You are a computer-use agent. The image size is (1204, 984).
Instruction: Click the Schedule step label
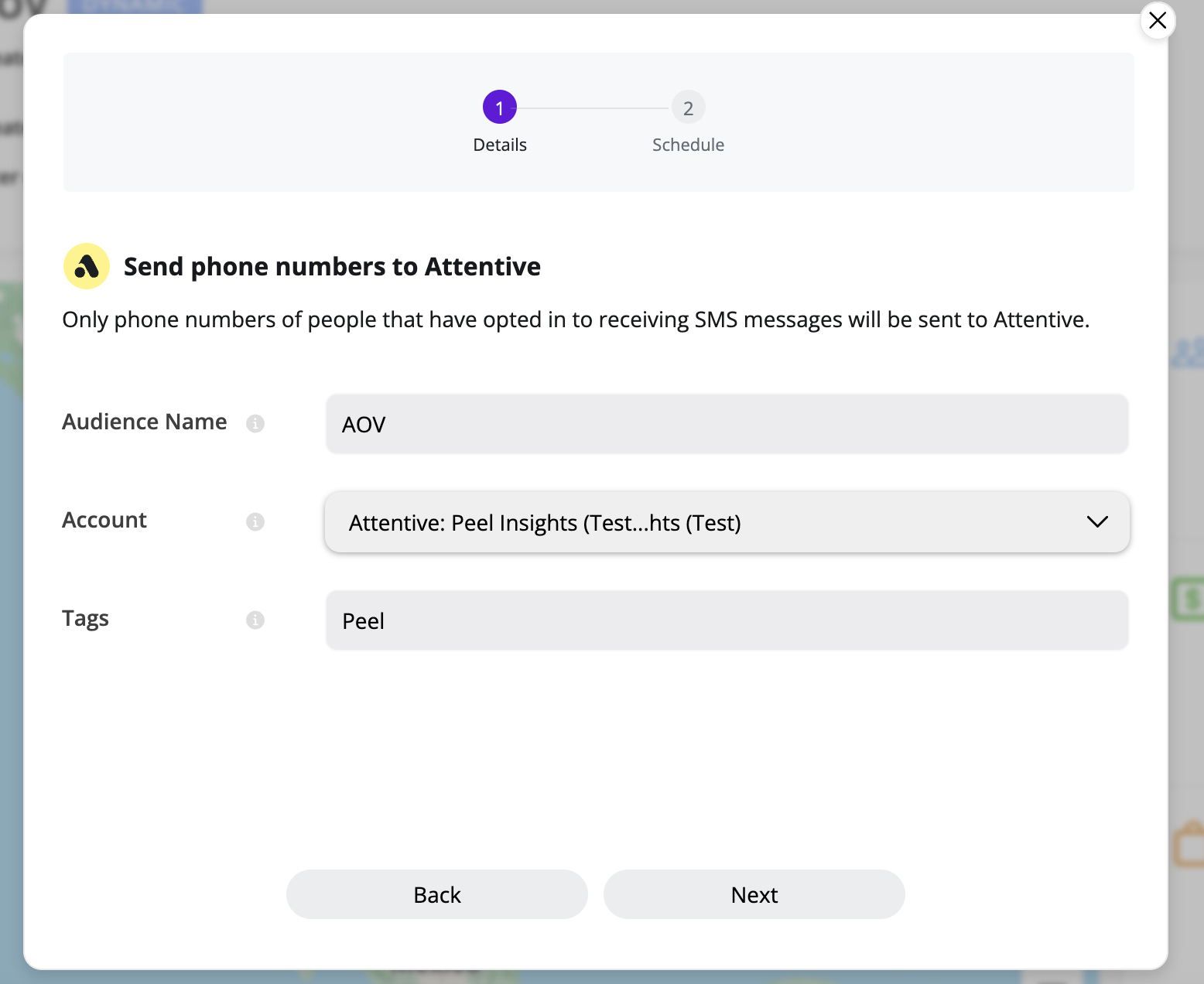(688, 145)
